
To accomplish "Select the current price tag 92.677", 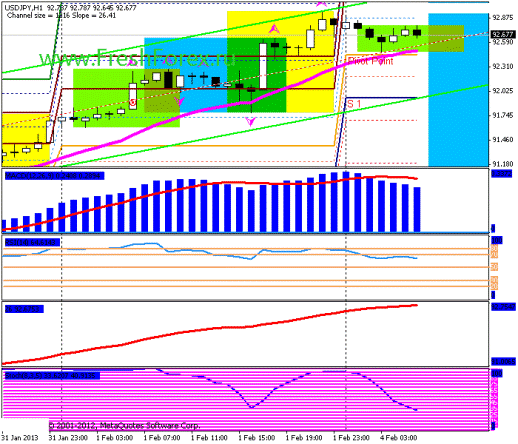I will (503, 34).
